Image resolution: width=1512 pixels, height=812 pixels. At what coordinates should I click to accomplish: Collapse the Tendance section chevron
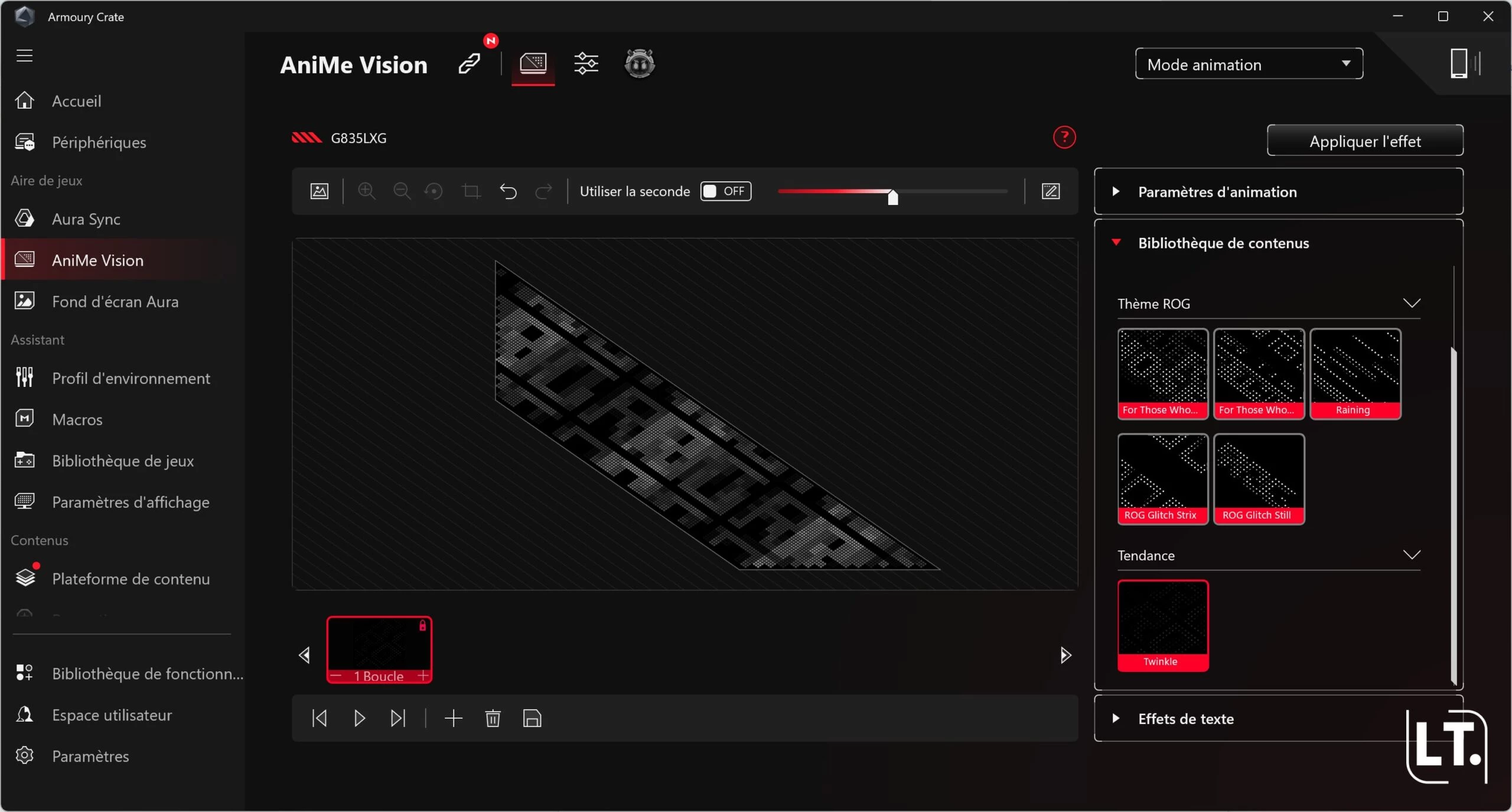click(x=1412, y=555)
